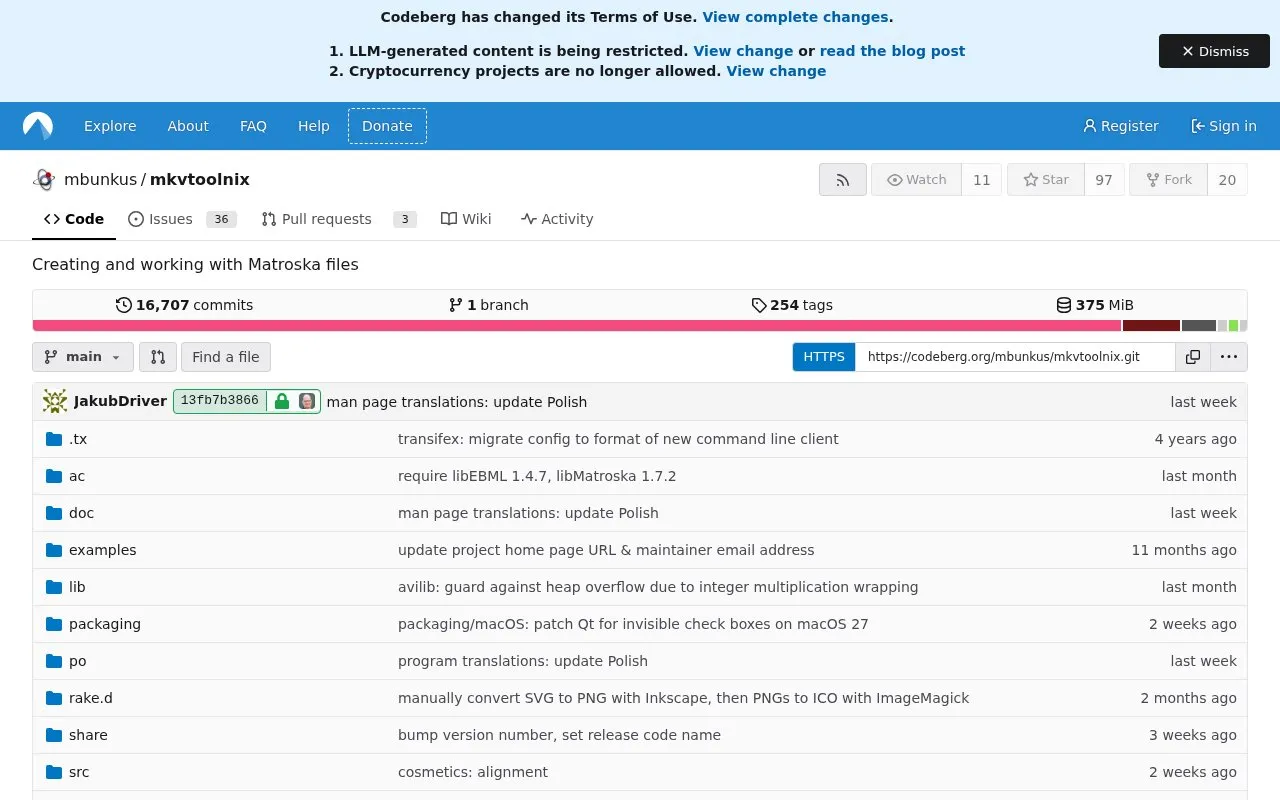View the commit signature lock icon
This screenshot has width=1280, height=800.
282,402
